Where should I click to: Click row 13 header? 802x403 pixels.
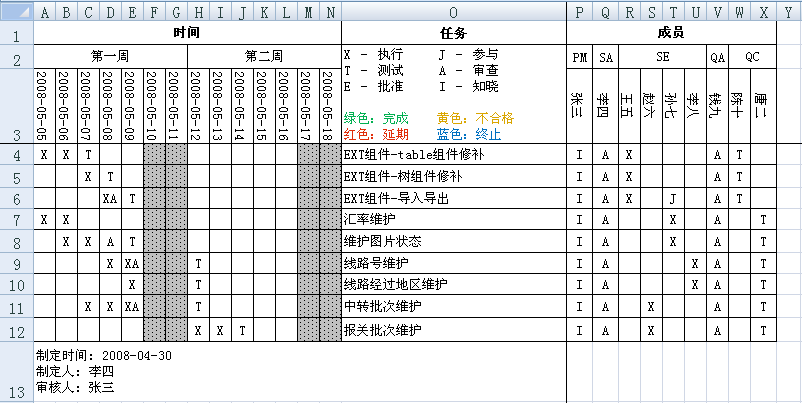click(x=16, y=371)
